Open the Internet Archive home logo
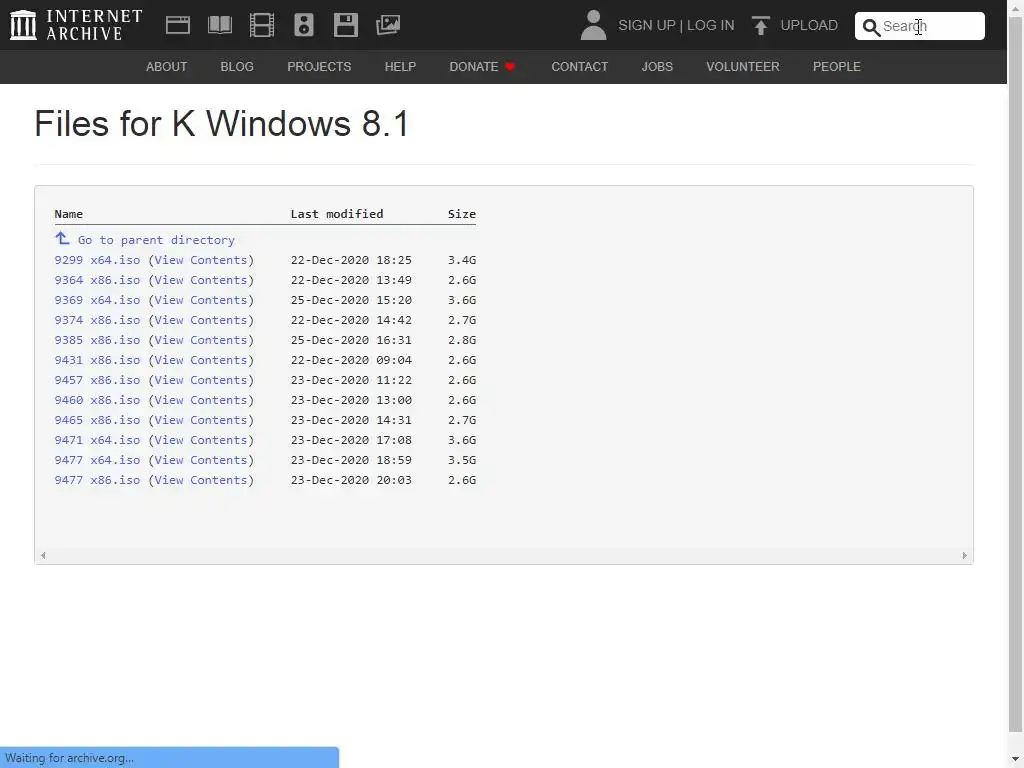This screenshot has height=768, width=1024. click(76, 25)
